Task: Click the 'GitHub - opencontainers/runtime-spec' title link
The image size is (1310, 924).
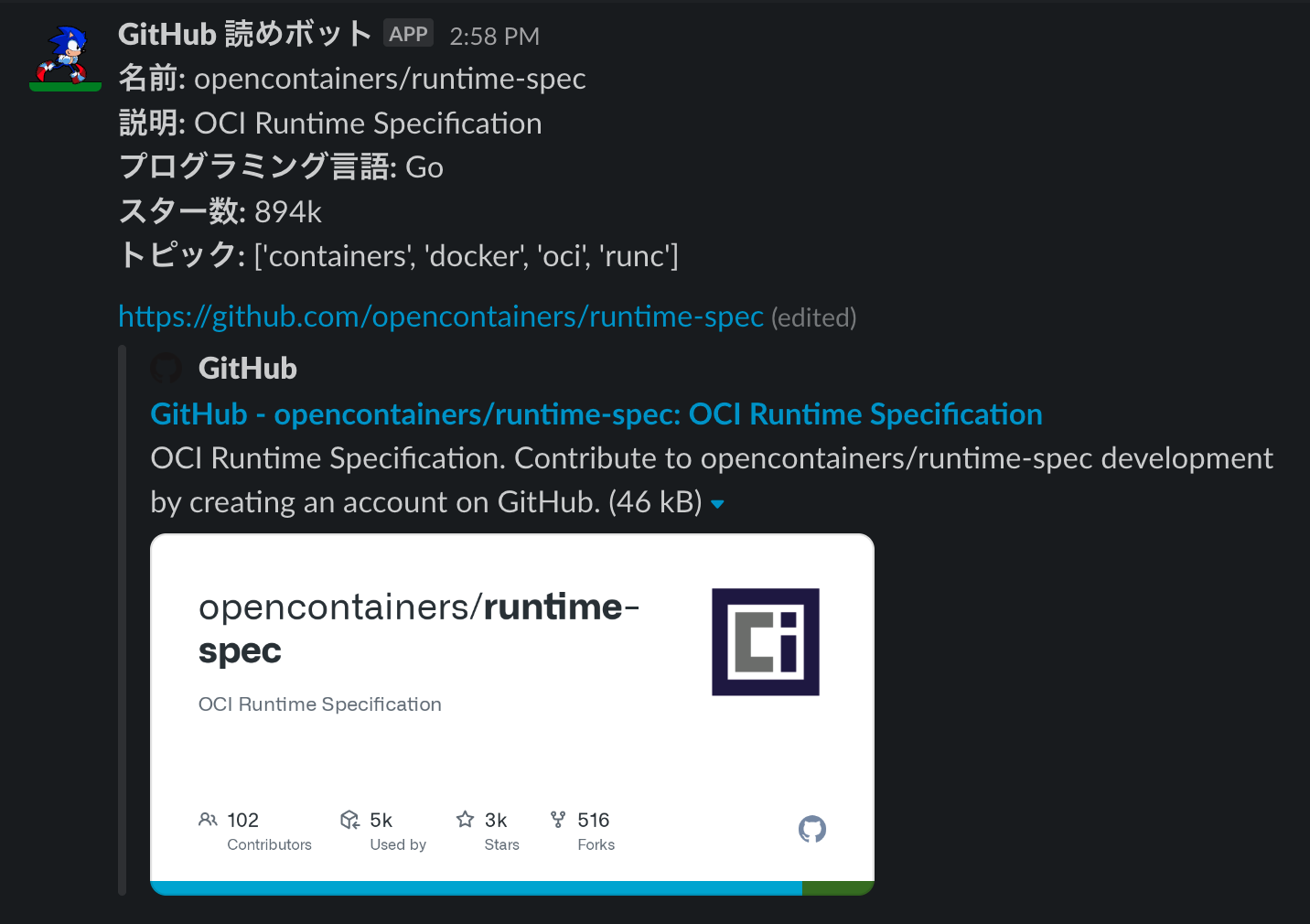Action: pos(596,414)
